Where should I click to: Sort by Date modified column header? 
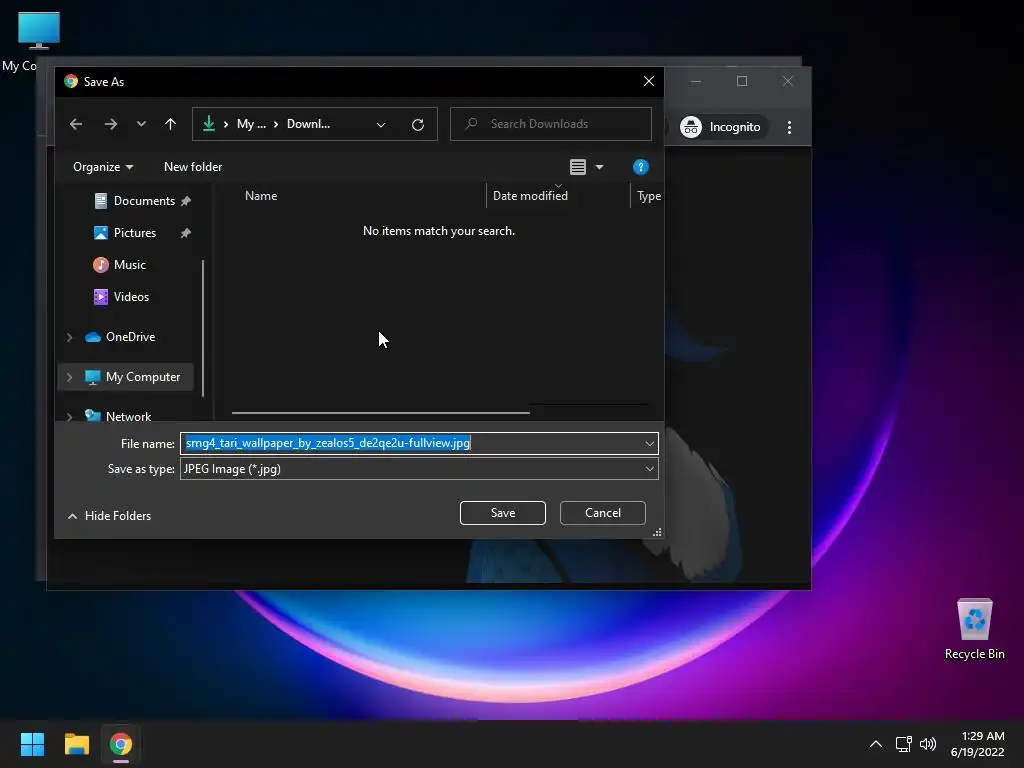[530, 196]
